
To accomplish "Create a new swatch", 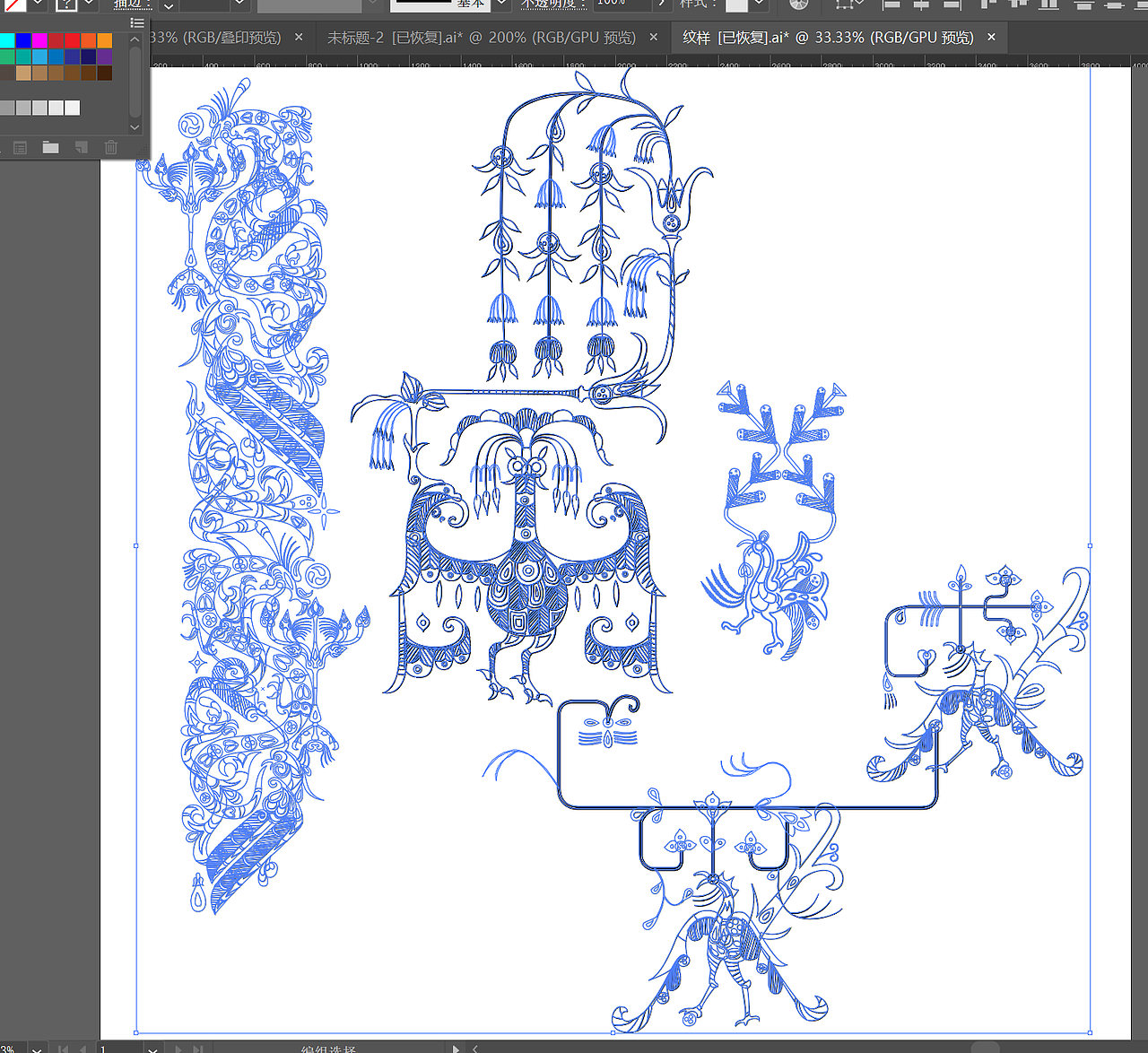I will pos(81,147).
